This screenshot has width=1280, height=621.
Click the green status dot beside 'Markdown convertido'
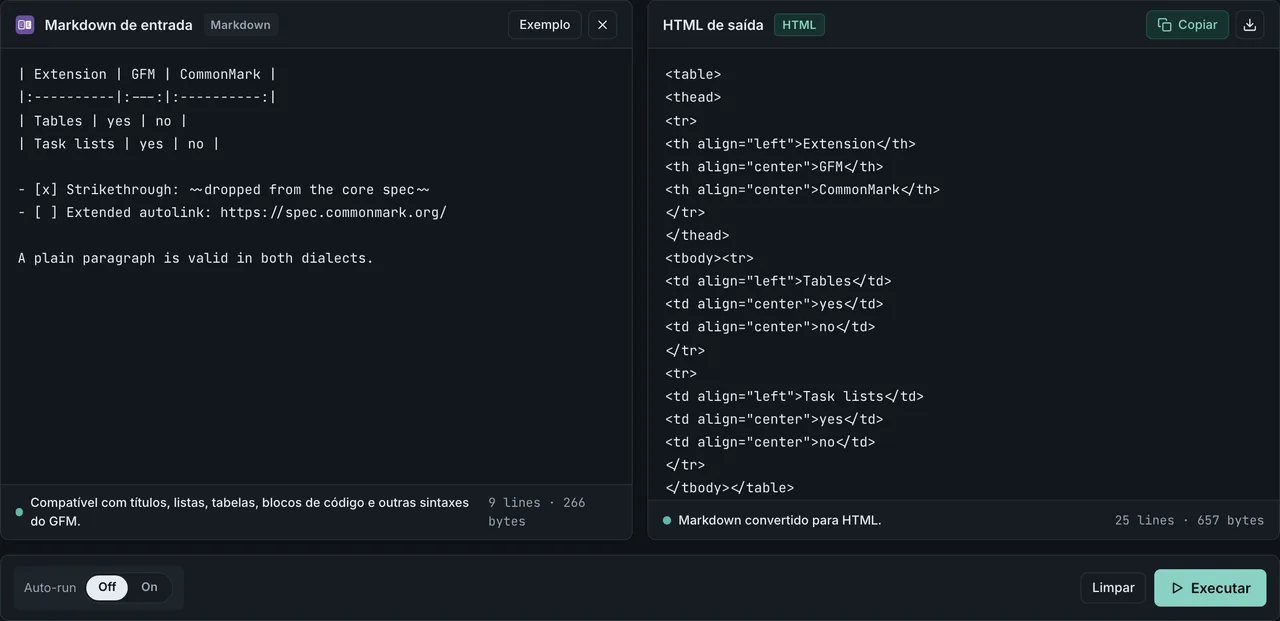pos(667,520)
